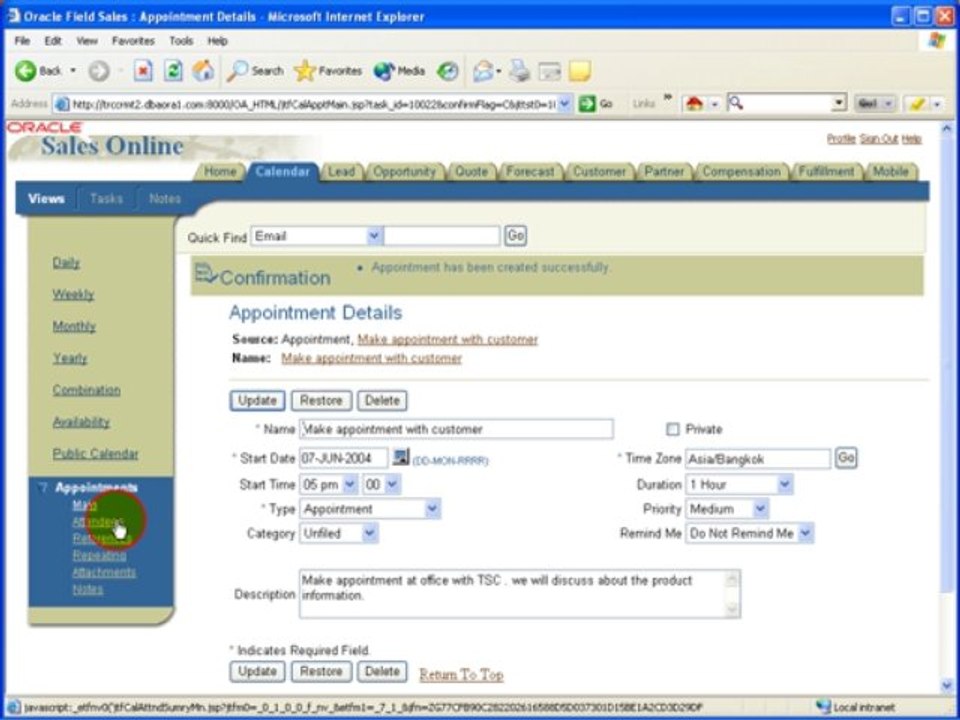Switch to the Opportunity tab
The height and width of the screenshot is (720, 960).
(x=405, y=172)
